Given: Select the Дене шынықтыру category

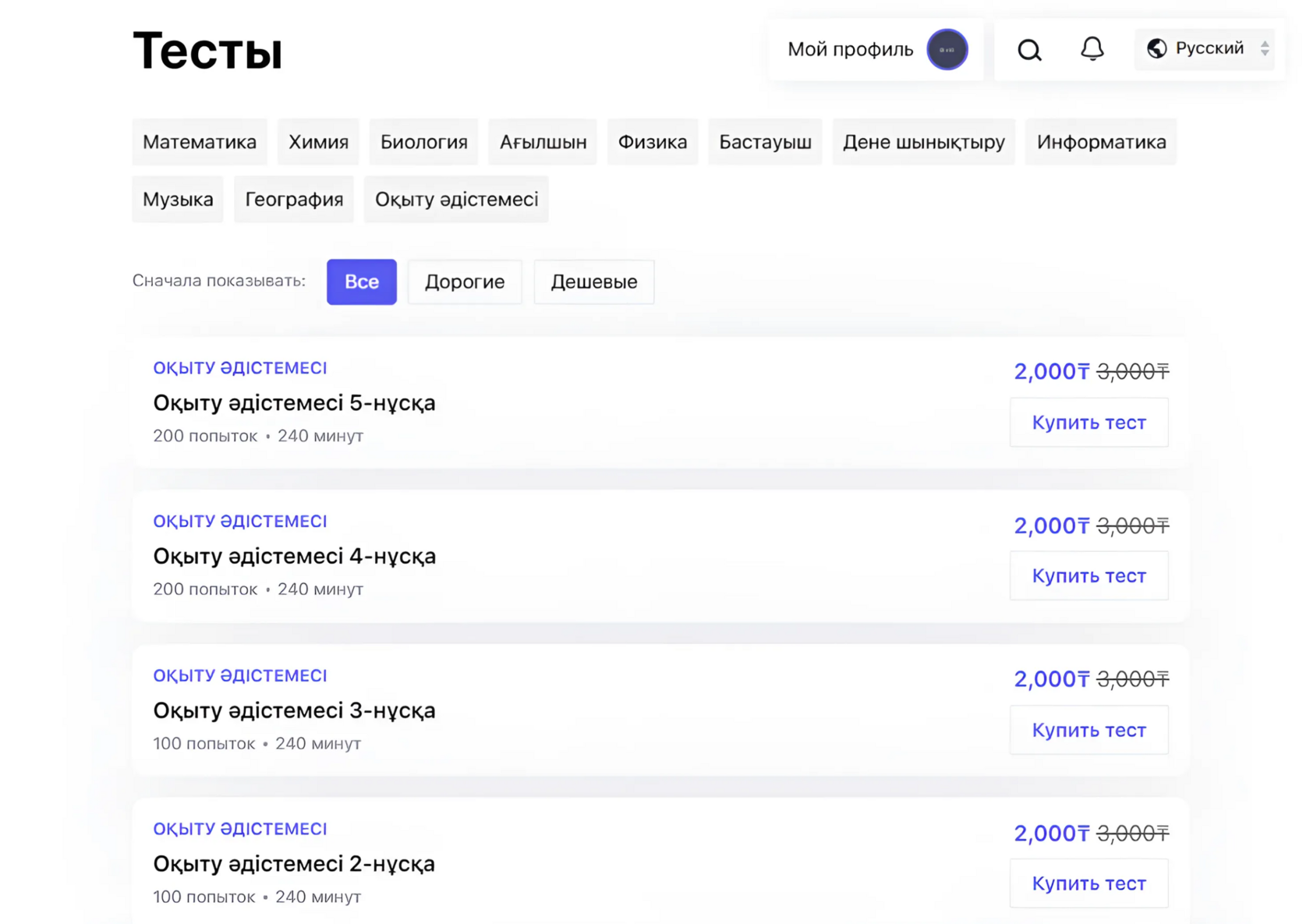Looking at the screenshot, I should tap(923, 142).
